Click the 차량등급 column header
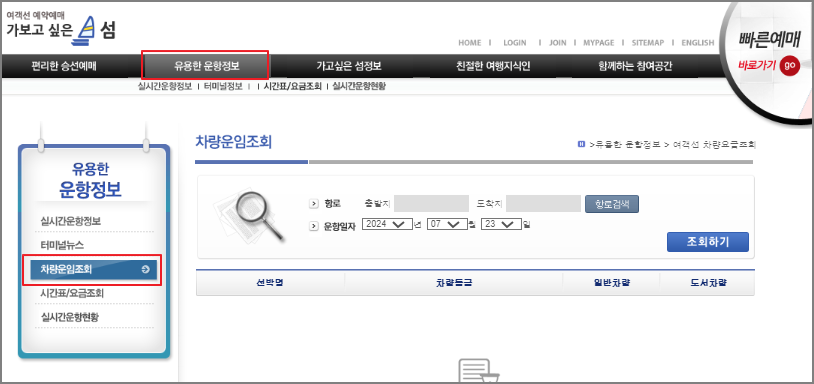 click(x=454, y=283)
